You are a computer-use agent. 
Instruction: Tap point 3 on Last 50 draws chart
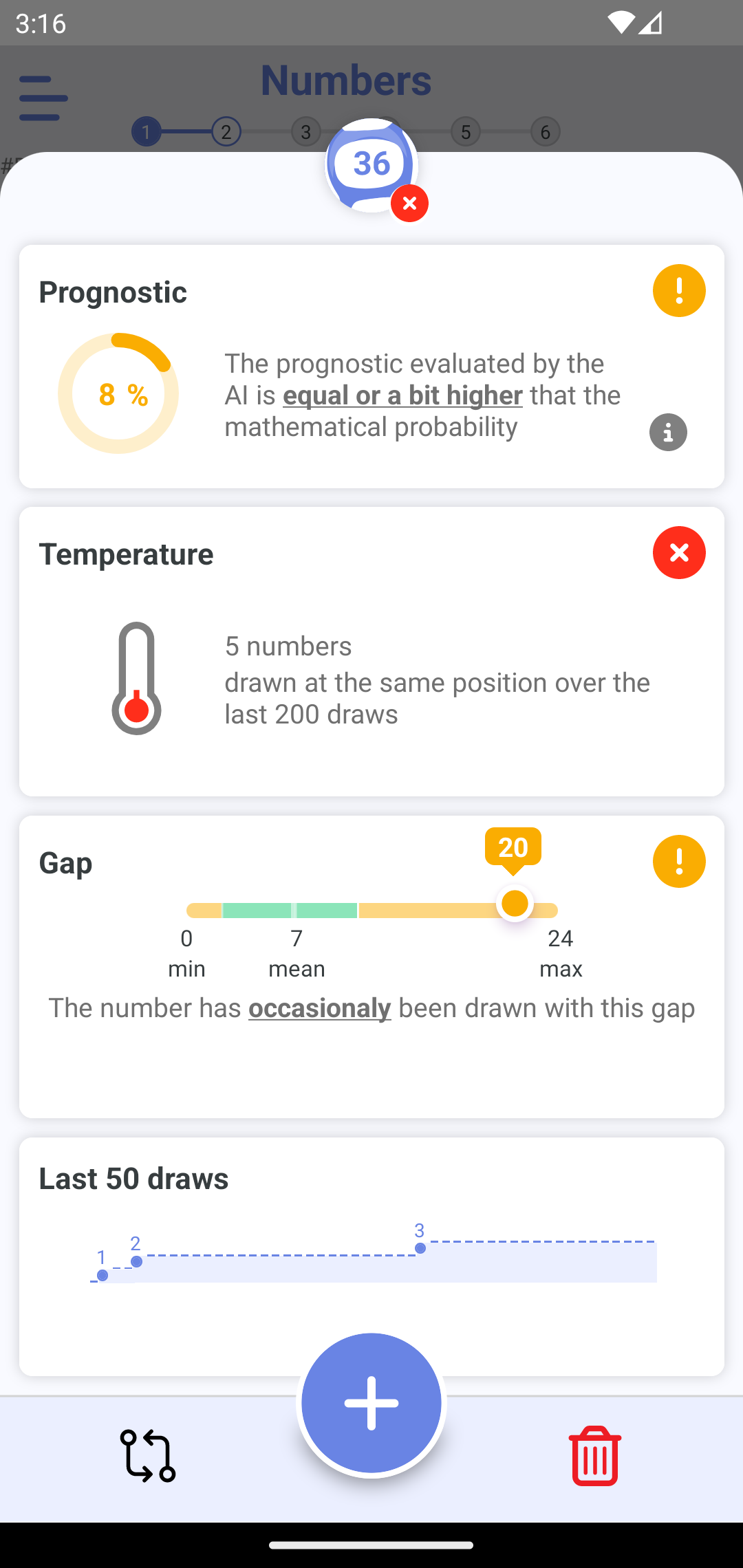[x=420, y=1247]
